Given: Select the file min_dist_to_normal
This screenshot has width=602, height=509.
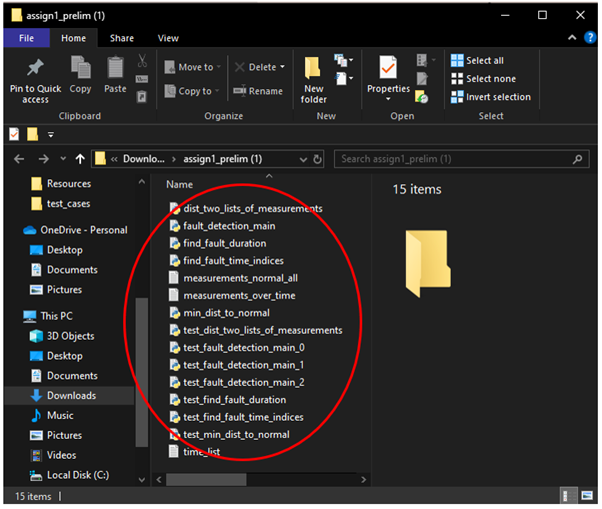Looking at the screenshot, I should pos(219,313).
